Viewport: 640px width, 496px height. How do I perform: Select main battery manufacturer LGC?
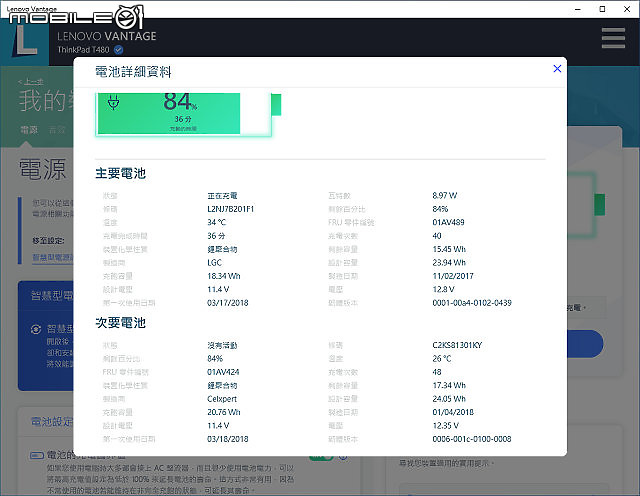[x=214, y=262]
